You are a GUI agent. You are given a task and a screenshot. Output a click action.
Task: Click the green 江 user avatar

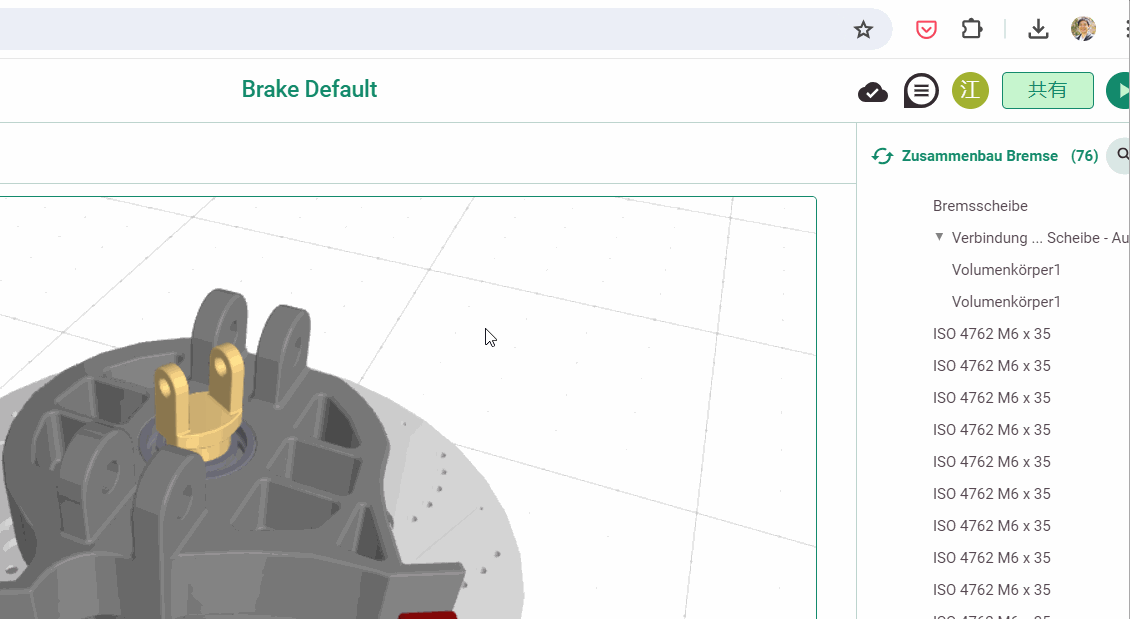[x=970, y=90]
